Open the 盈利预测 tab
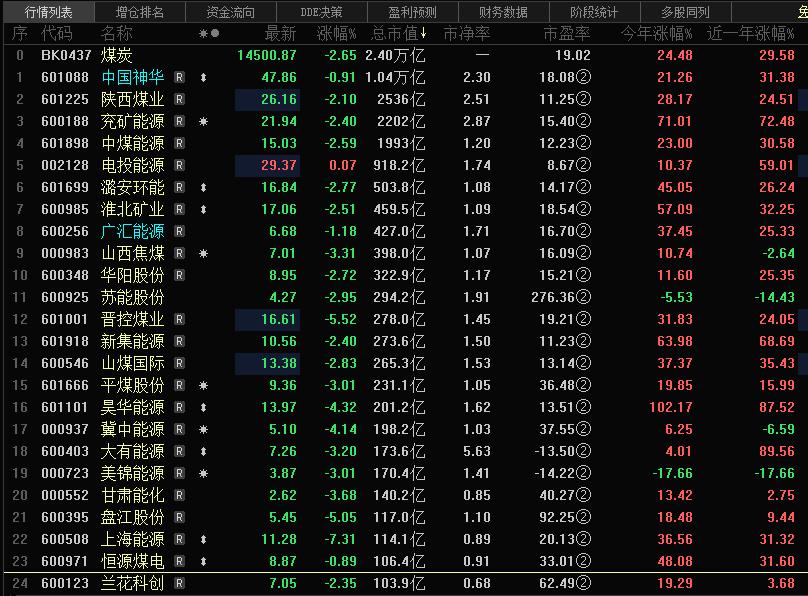Viewport: 808px width, 596px height. click(x=412, y=12)
